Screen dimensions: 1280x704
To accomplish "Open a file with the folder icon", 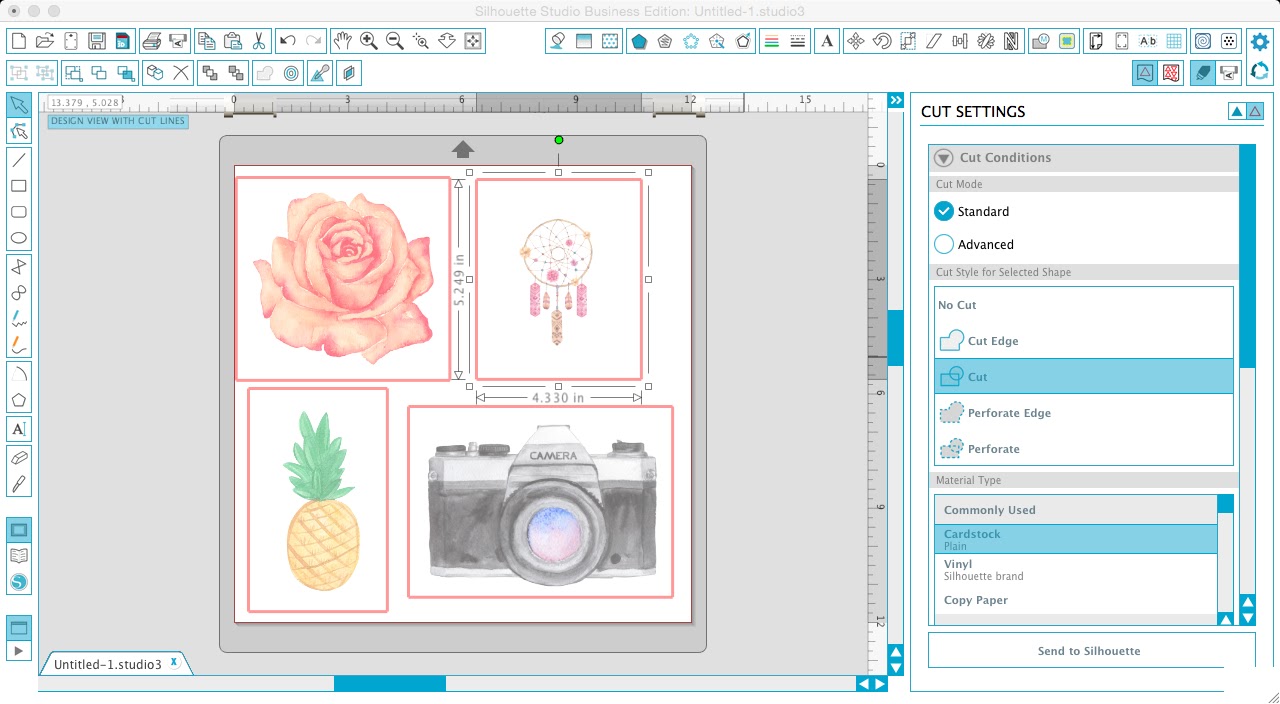I will 44,41.
